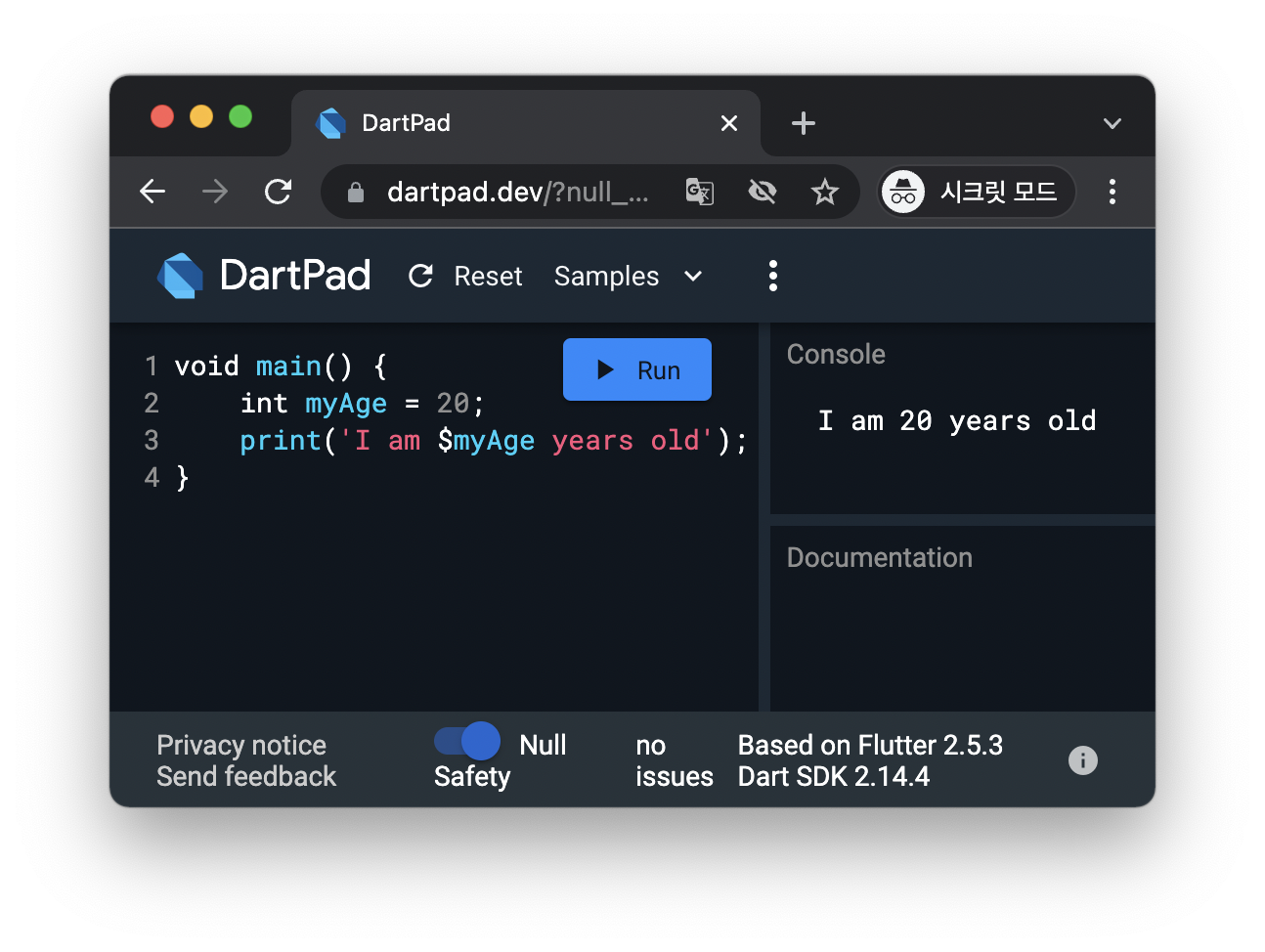Click the incognito 시크릿 모드 badge
This screenshot has width=1265, height=952.
point(977,192)
